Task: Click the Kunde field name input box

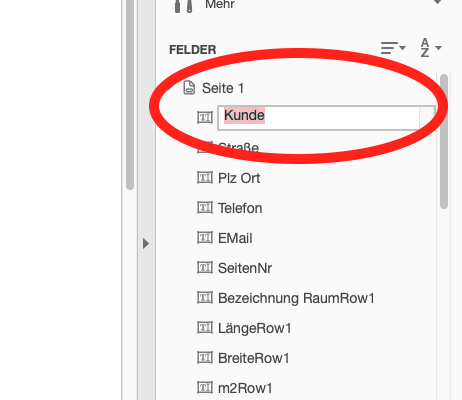Action: (x=326, y=118)
